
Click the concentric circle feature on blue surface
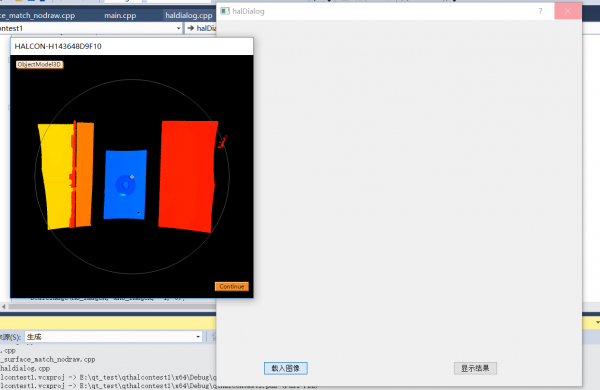[x=125, y=185]
